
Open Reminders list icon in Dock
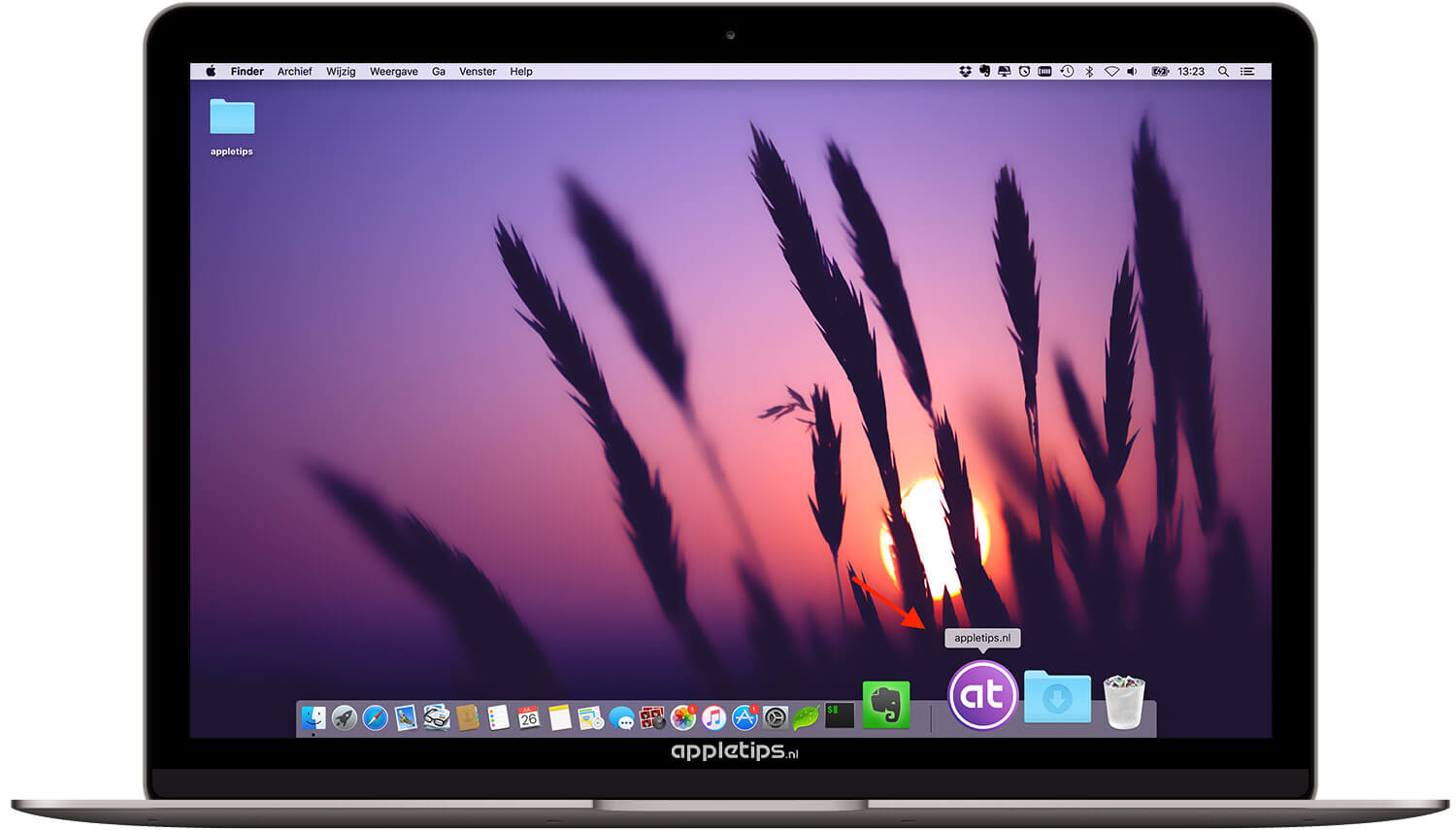click(499, 717)
